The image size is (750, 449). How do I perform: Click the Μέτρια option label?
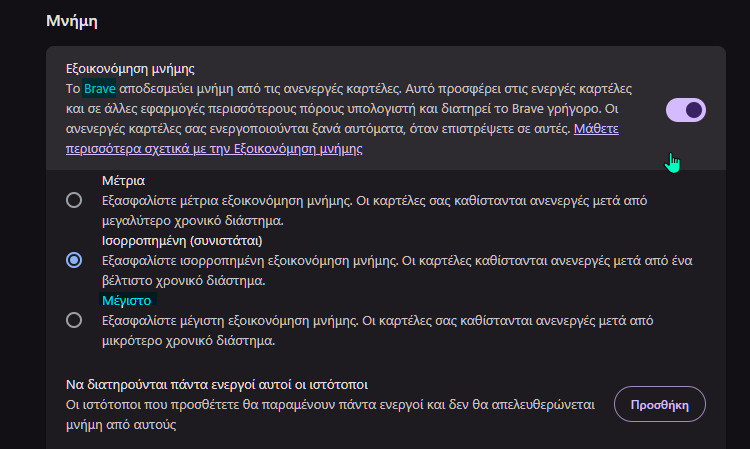point(124,181)
